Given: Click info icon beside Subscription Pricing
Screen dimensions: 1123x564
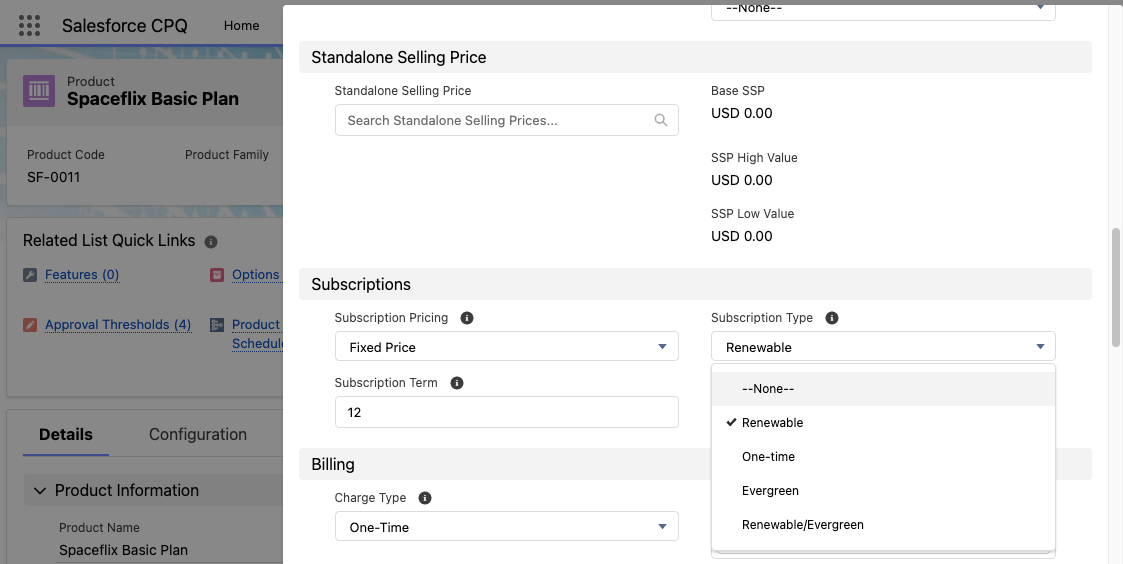Looking at the screenshot, I should point(467,318).
